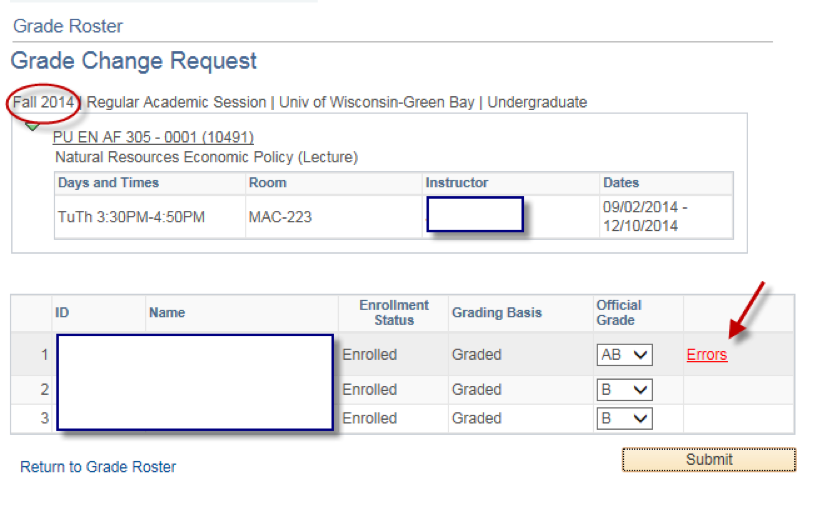Open the official grade dropdown for row 2
828x511 pixels.
tap(625, 390)
